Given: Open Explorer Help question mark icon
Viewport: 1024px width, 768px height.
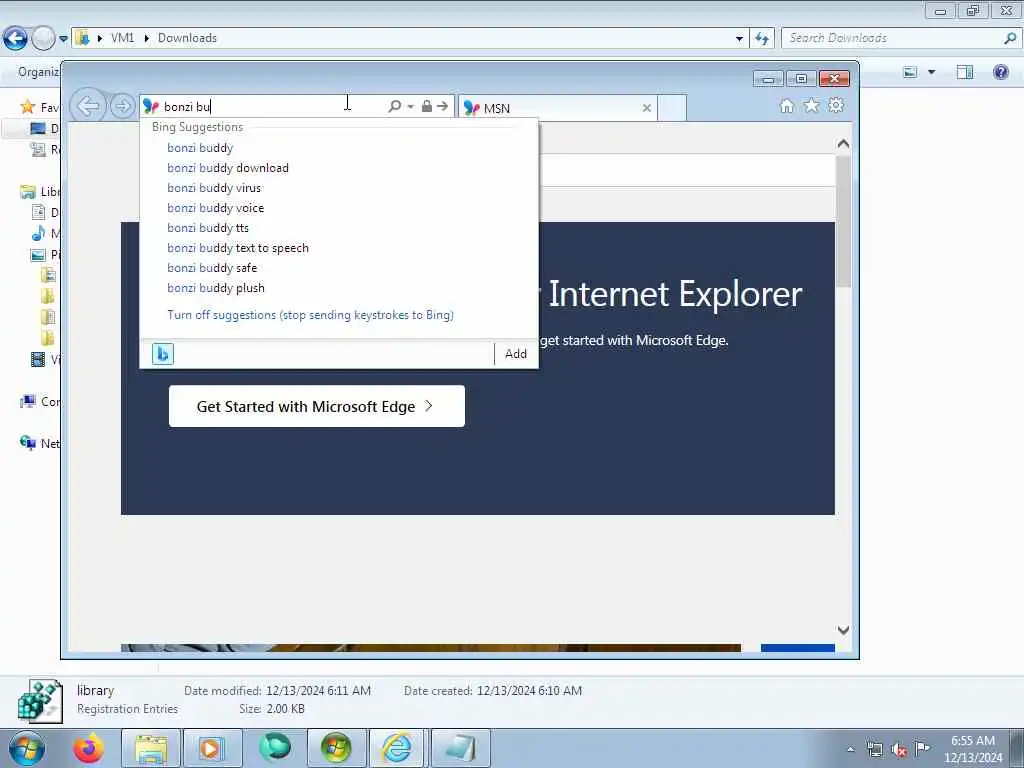Looking at the screenshot, I should (x=1000, y=72).
